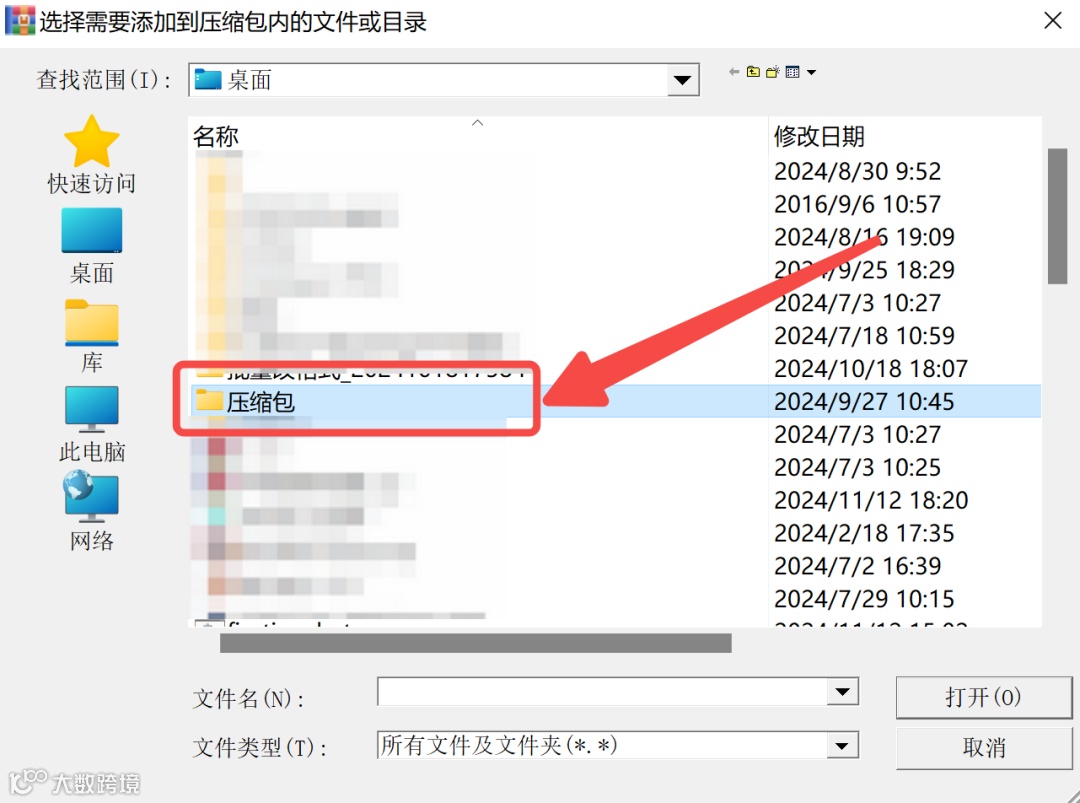
Task: Expand the file type (文件类型) dropdown arrow
Action: [x=842, y=745]
